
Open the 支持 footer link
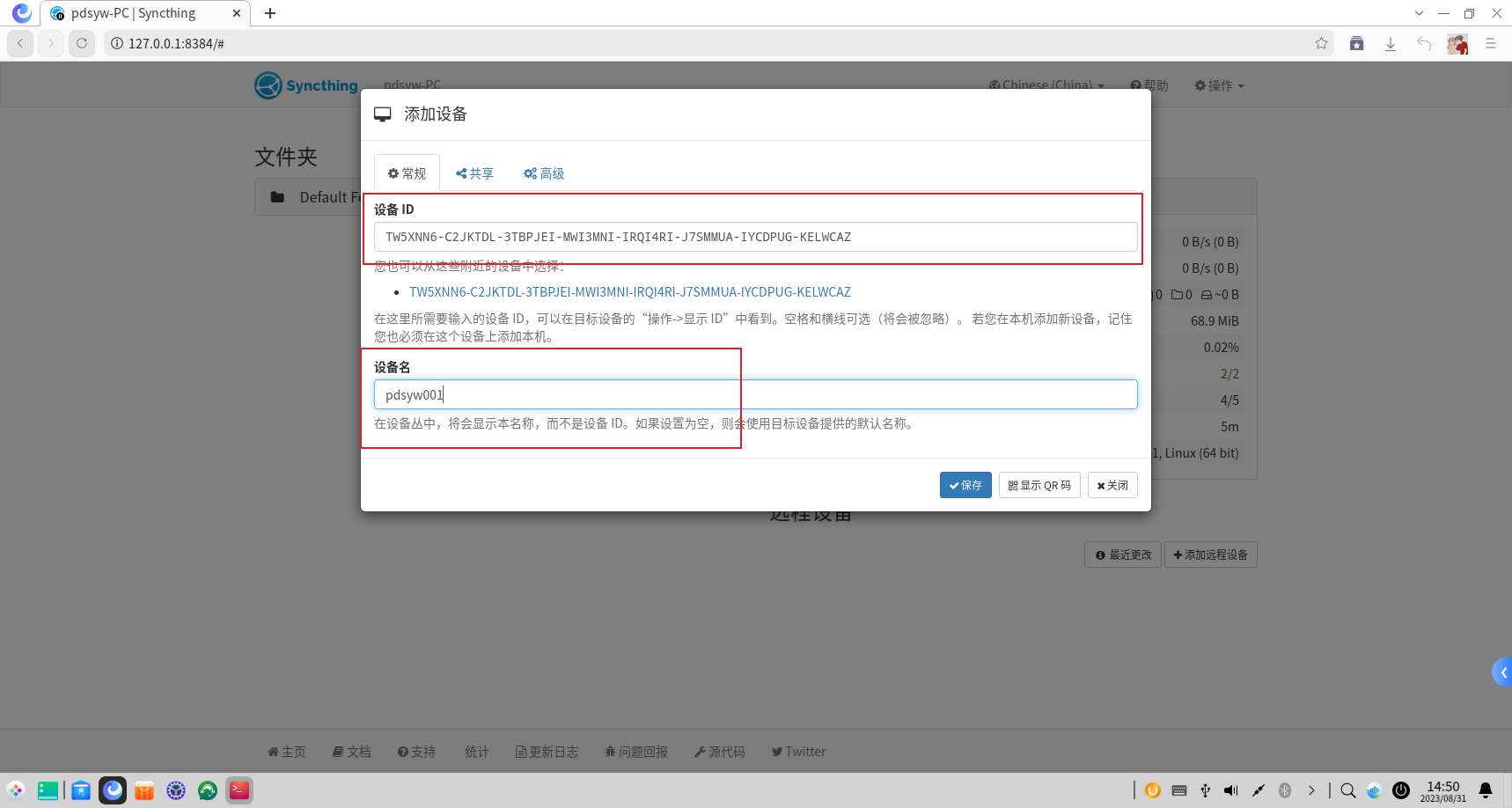[x=416, y=752]
